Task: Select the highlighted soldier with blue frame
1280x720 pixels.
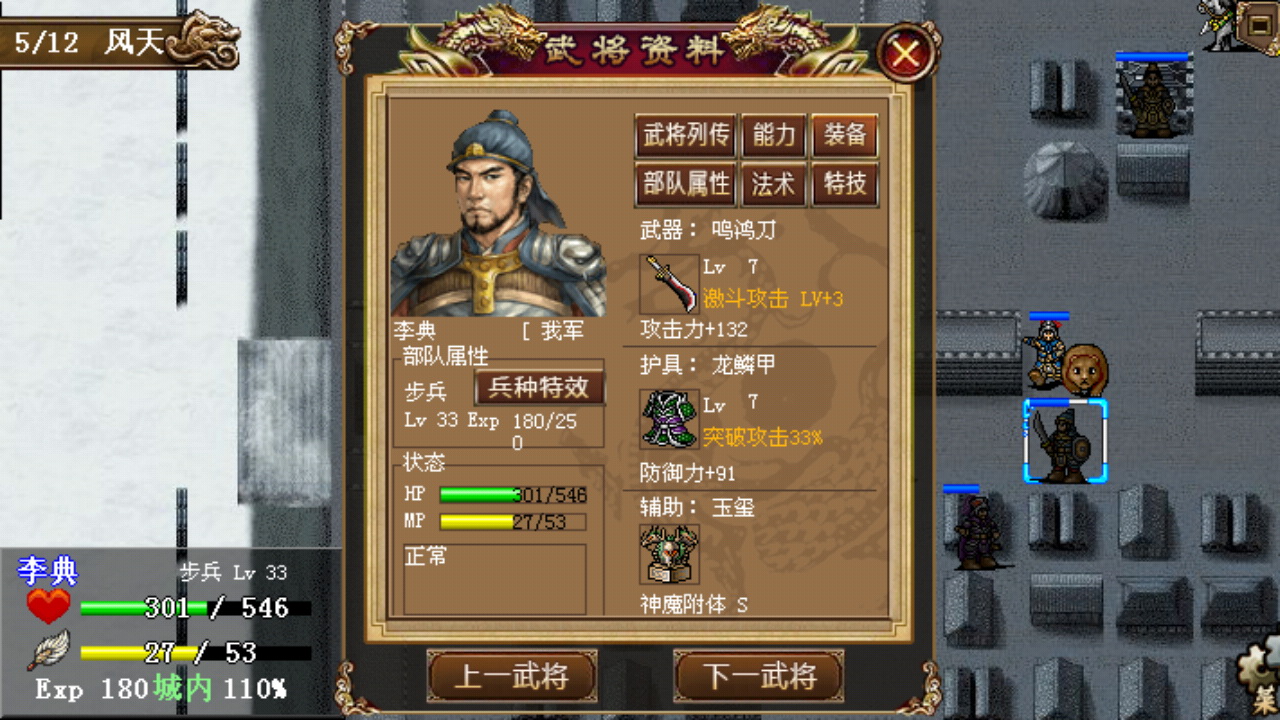Action: coord(1065,441)
